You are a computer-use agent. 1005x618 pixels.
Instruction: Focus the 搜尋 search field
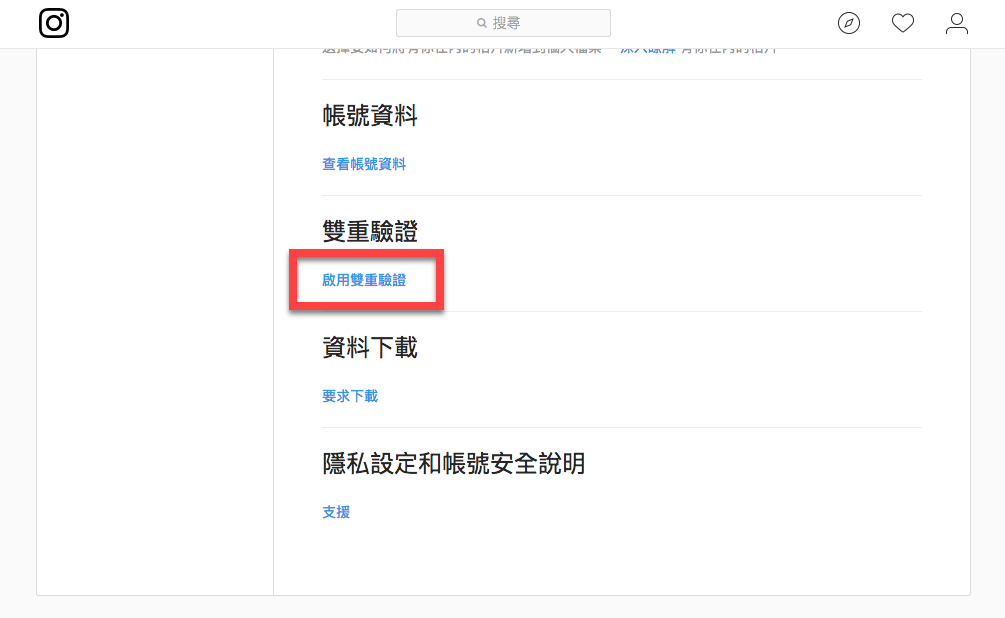pyautogui.click(x=503, y=23)
